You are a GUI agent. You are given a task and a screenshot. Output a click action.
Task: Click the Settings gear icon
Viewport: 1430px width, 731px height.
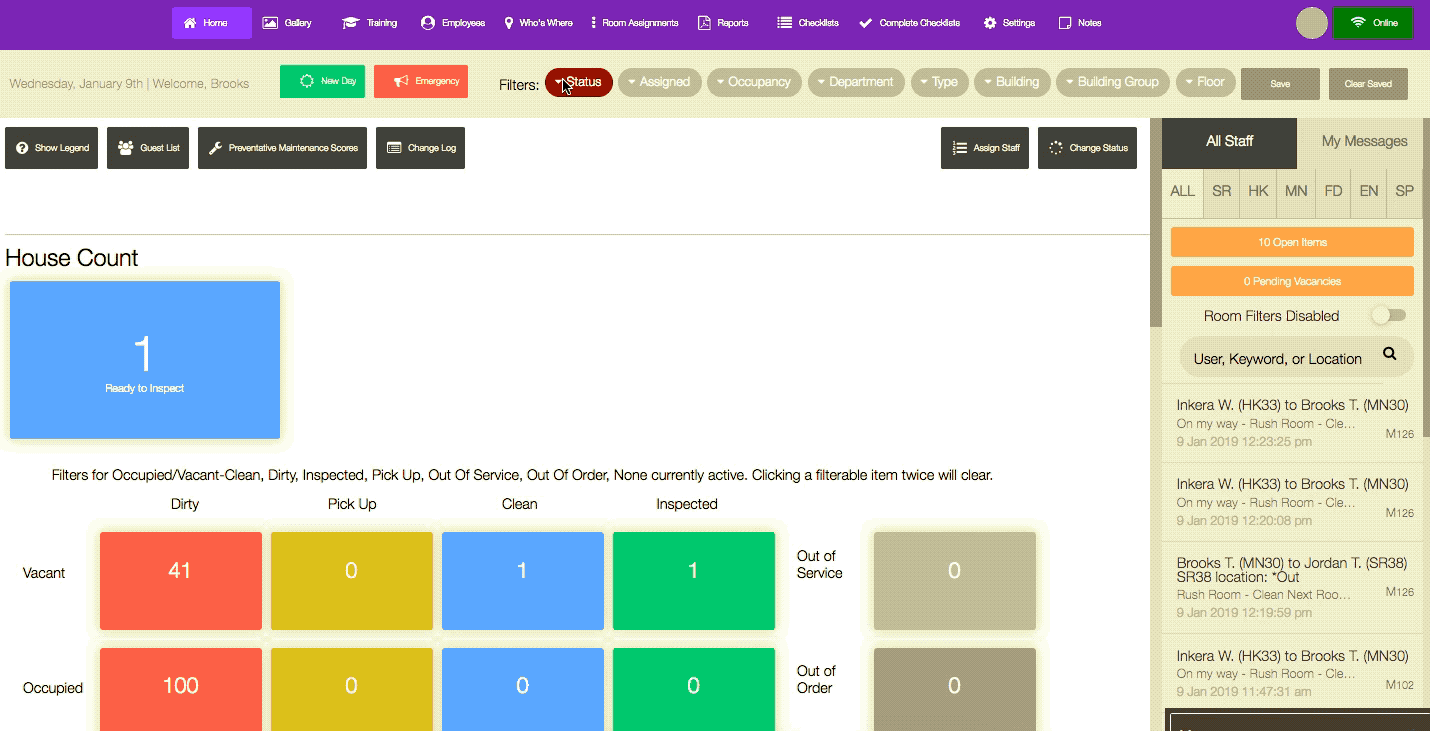click(x=990, y=23)
